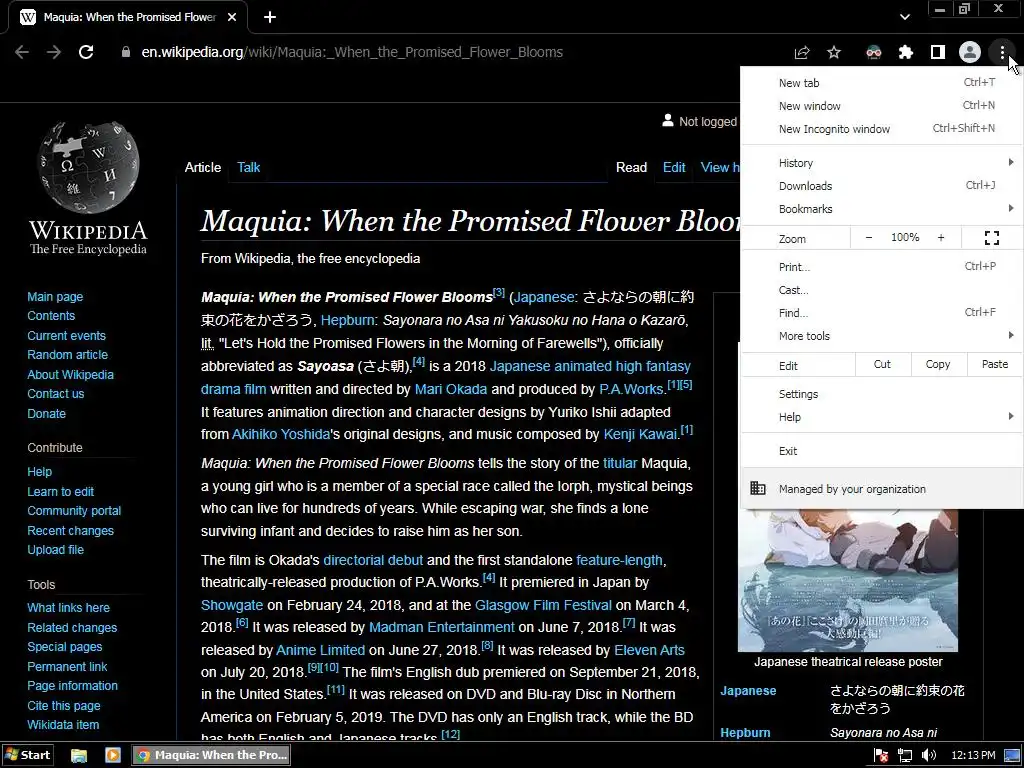Toggle the side panel icon
The height and width of the screenshot is (768, 1024).
937,52
